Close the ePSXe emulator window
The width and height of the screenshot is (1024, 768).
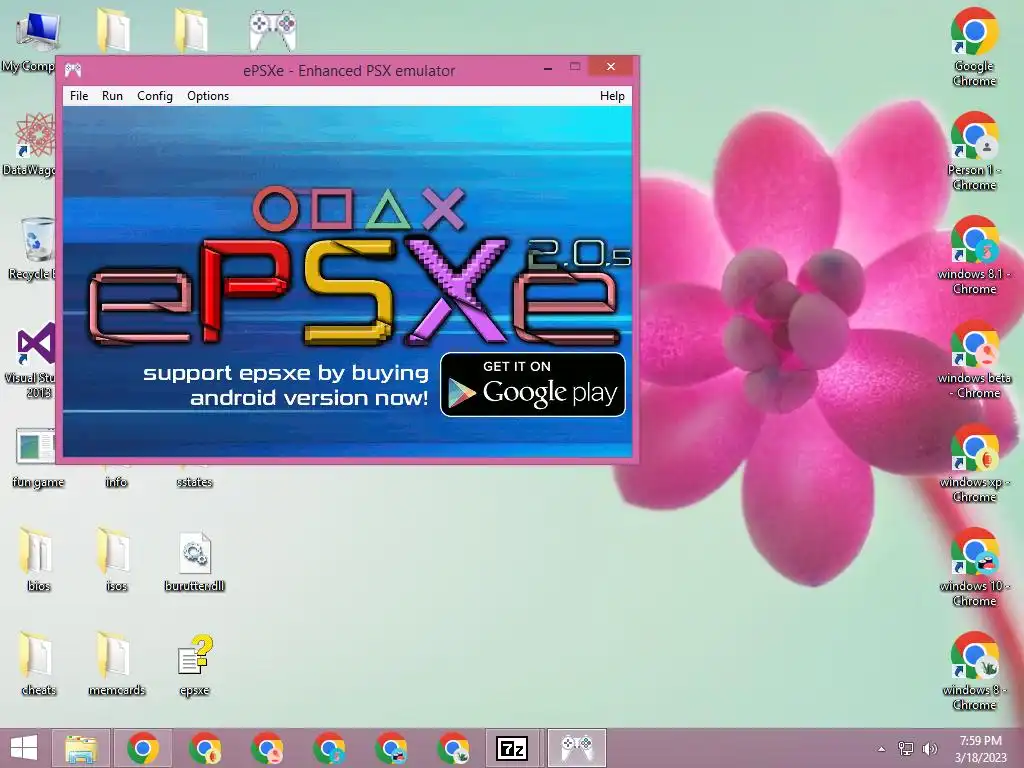611,67
